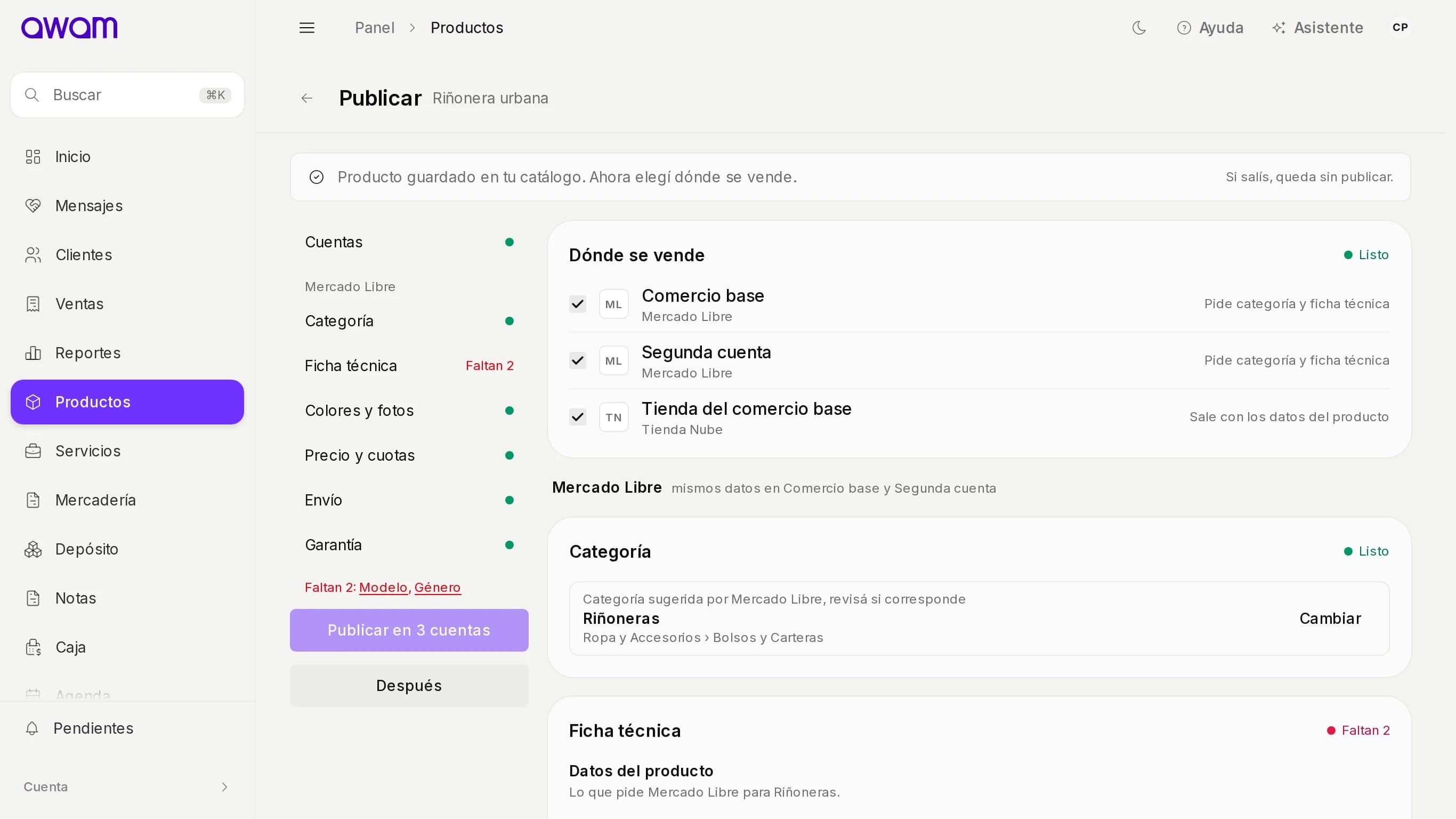Click the Caja register icon
Viewport: 1456px width, 819px height.
(x=33, y=647)
